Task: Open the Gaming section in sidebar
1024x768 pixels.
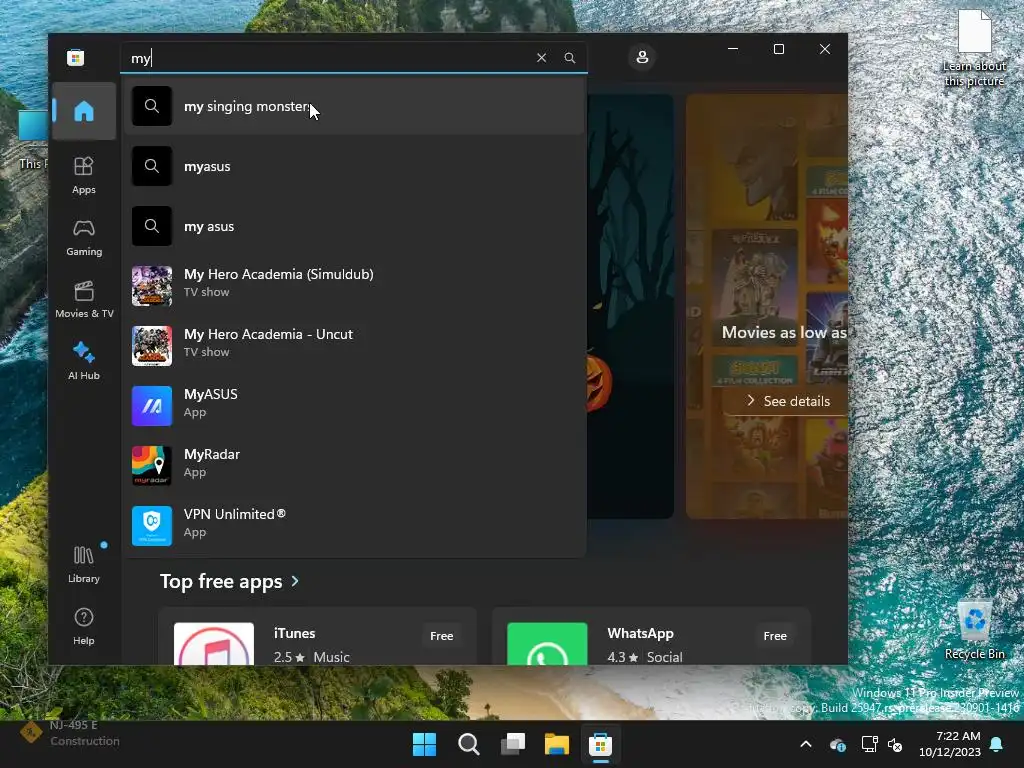Action: point(84,237)
